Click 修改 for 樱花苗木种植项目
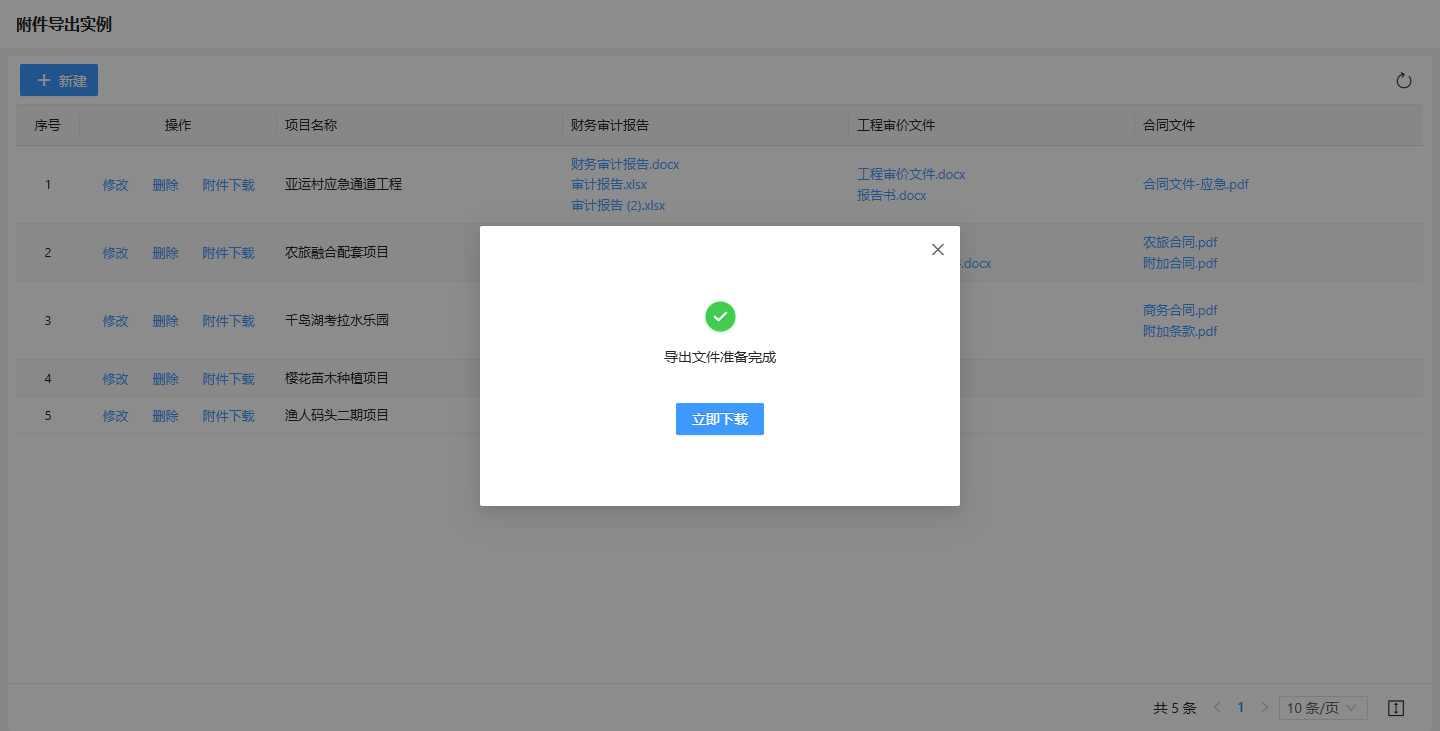The height and width of the screenshot is (731, 1440). 115,379
